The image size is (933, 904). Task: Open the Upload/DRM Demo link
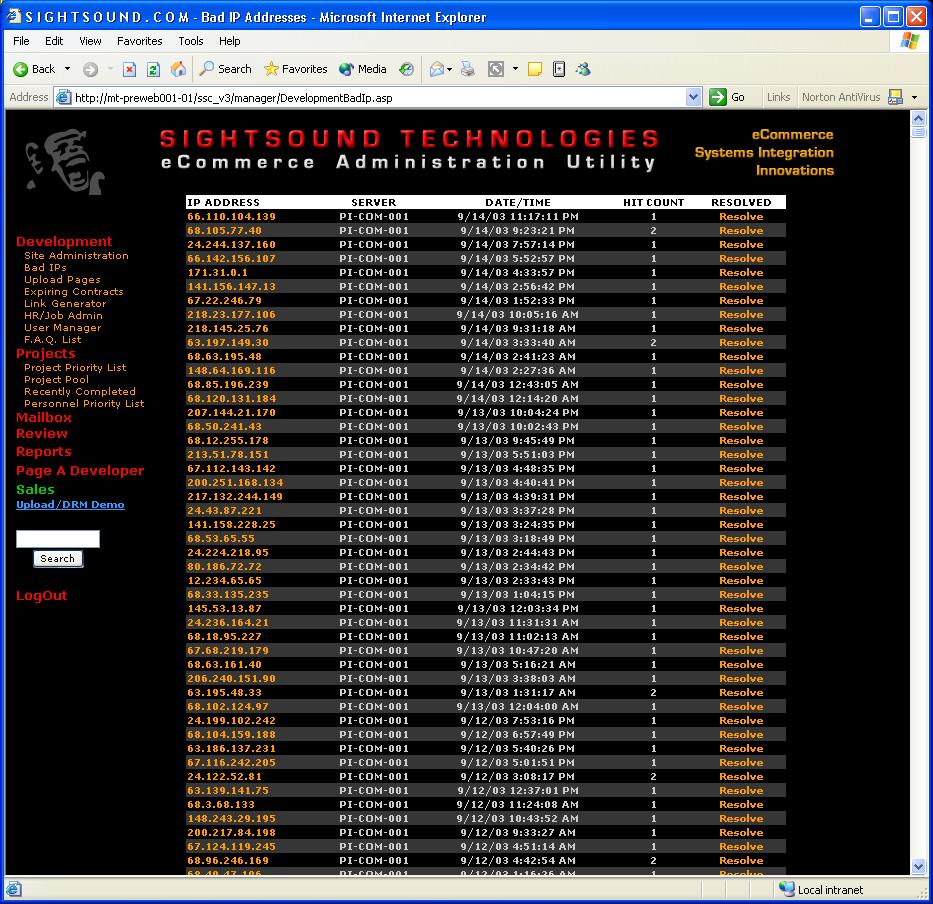70,505
